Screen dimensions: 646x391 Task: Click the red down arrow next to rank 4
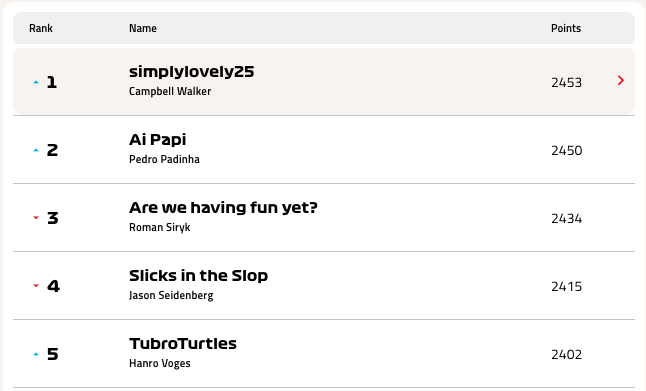[x=36, y=286]
